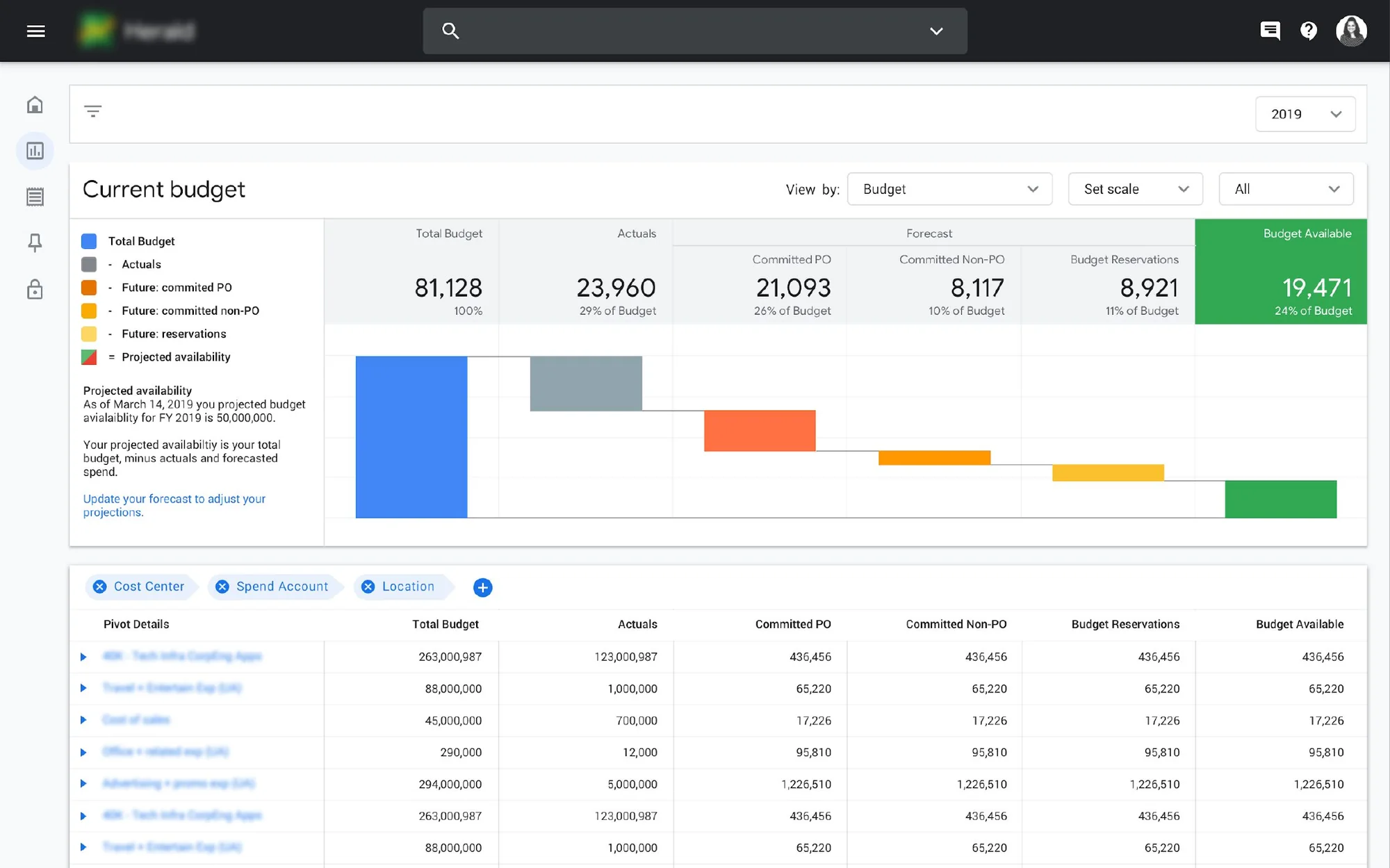Remove the Location pivot chip
This screenshot has height=868, width=1390.
pyautogui.click(x=368, y=587)
